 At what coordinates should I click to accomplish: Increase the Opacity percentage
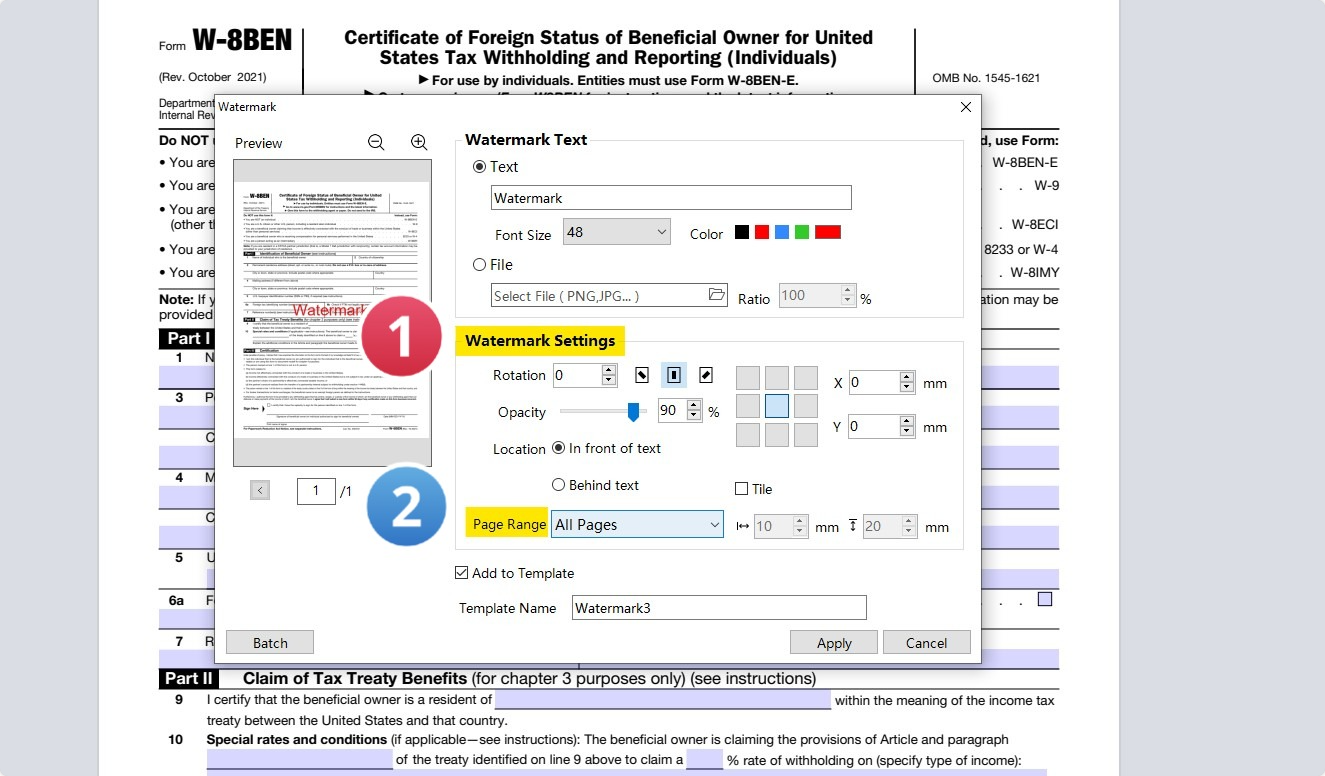coord(696,406)
